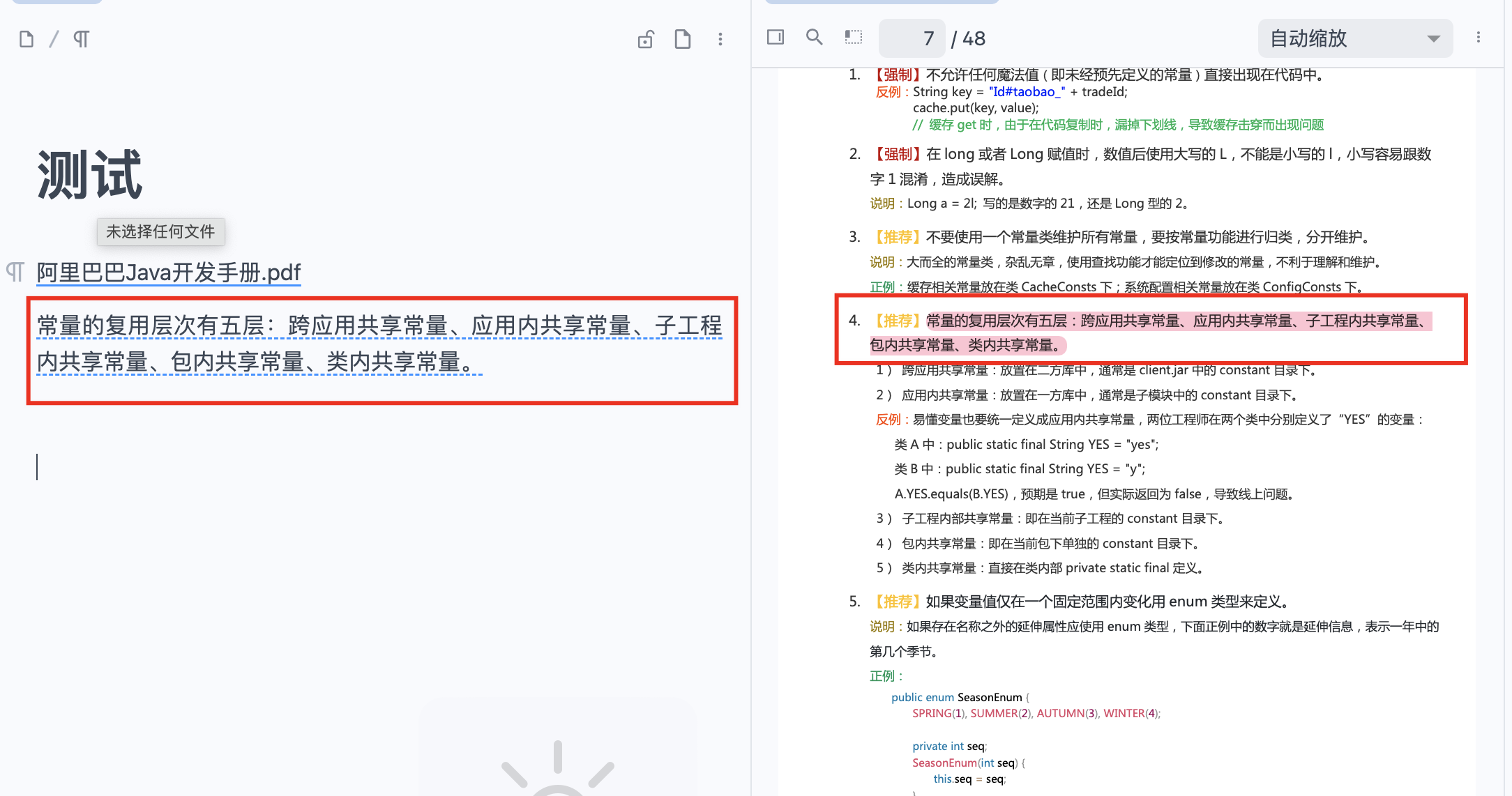
Task: Click the document breadcrumb page icon
Action: tap(27, 39)
